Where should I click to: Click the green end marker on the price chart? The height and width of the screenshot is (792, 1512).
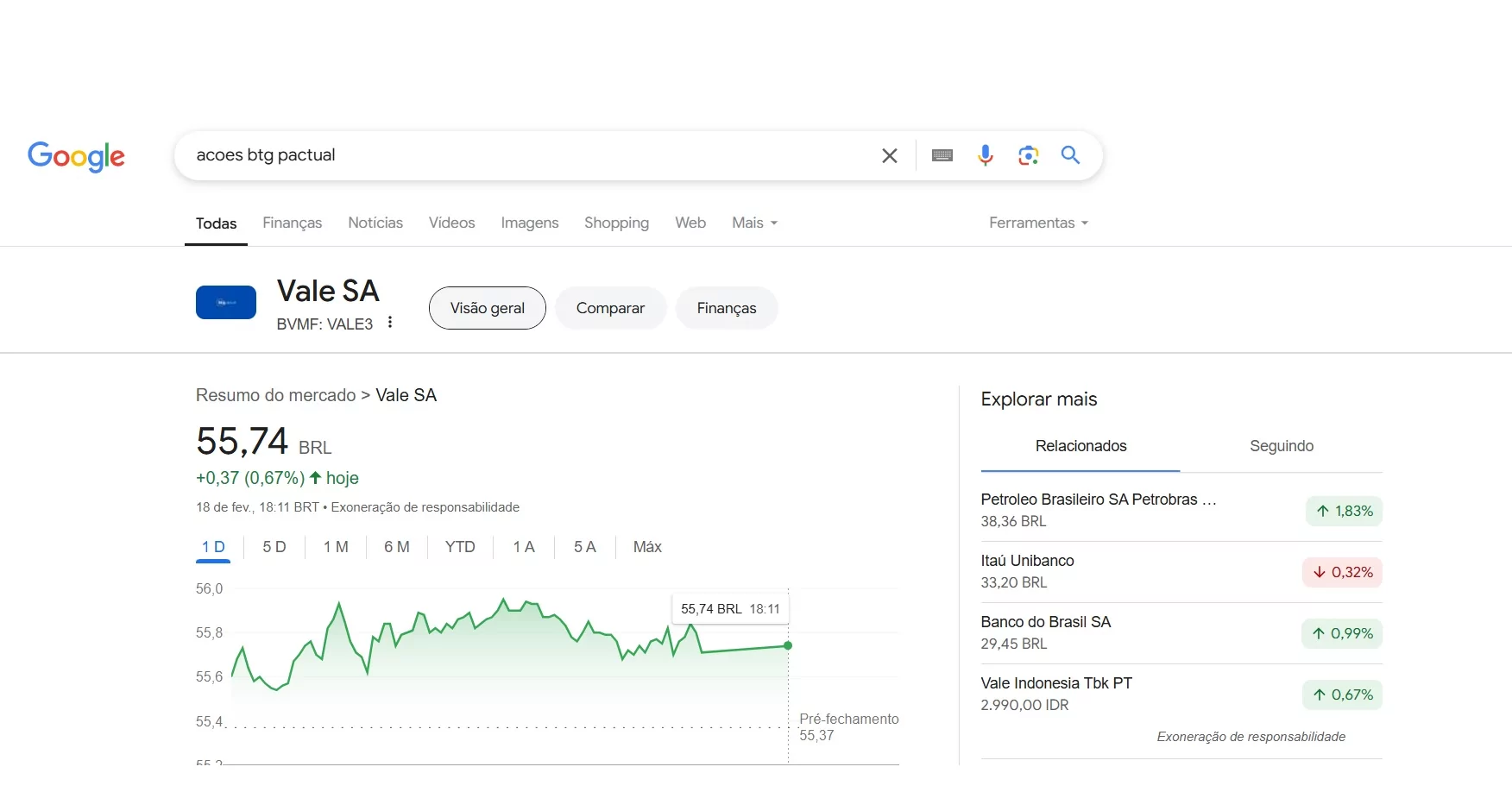pos(788,645)
